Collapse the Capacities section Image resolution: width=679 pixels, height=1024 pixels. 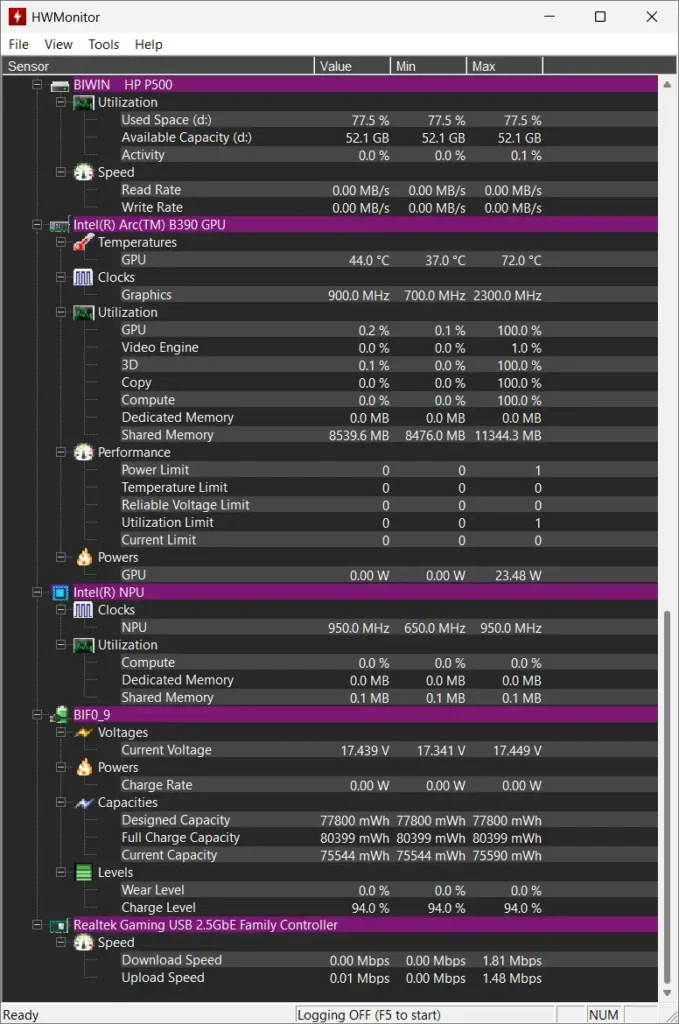tap(61, 803)
